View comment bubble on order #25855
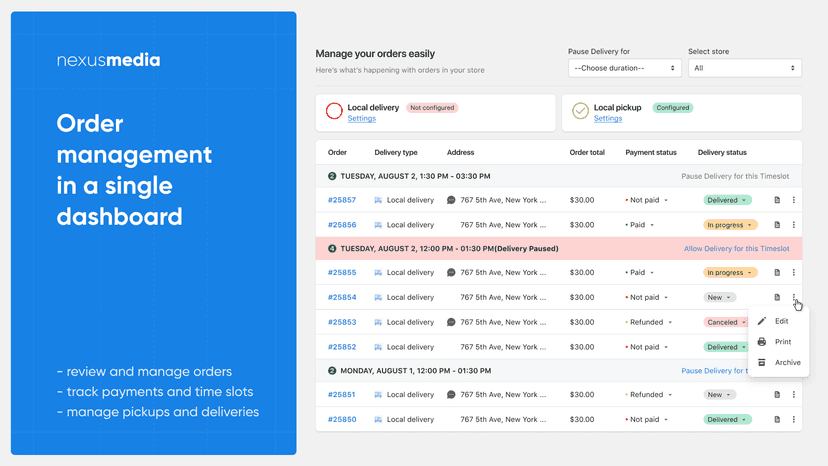 [x=451, y=273]
